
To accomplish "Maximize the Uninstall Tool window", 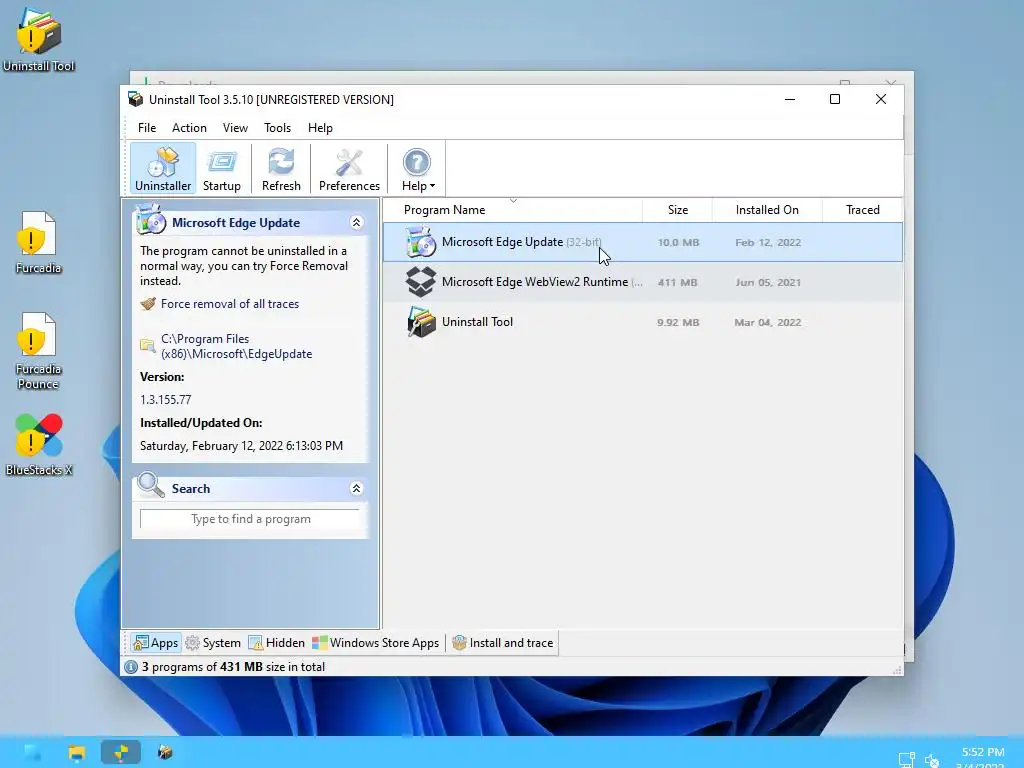I will (x=835, y=99).
